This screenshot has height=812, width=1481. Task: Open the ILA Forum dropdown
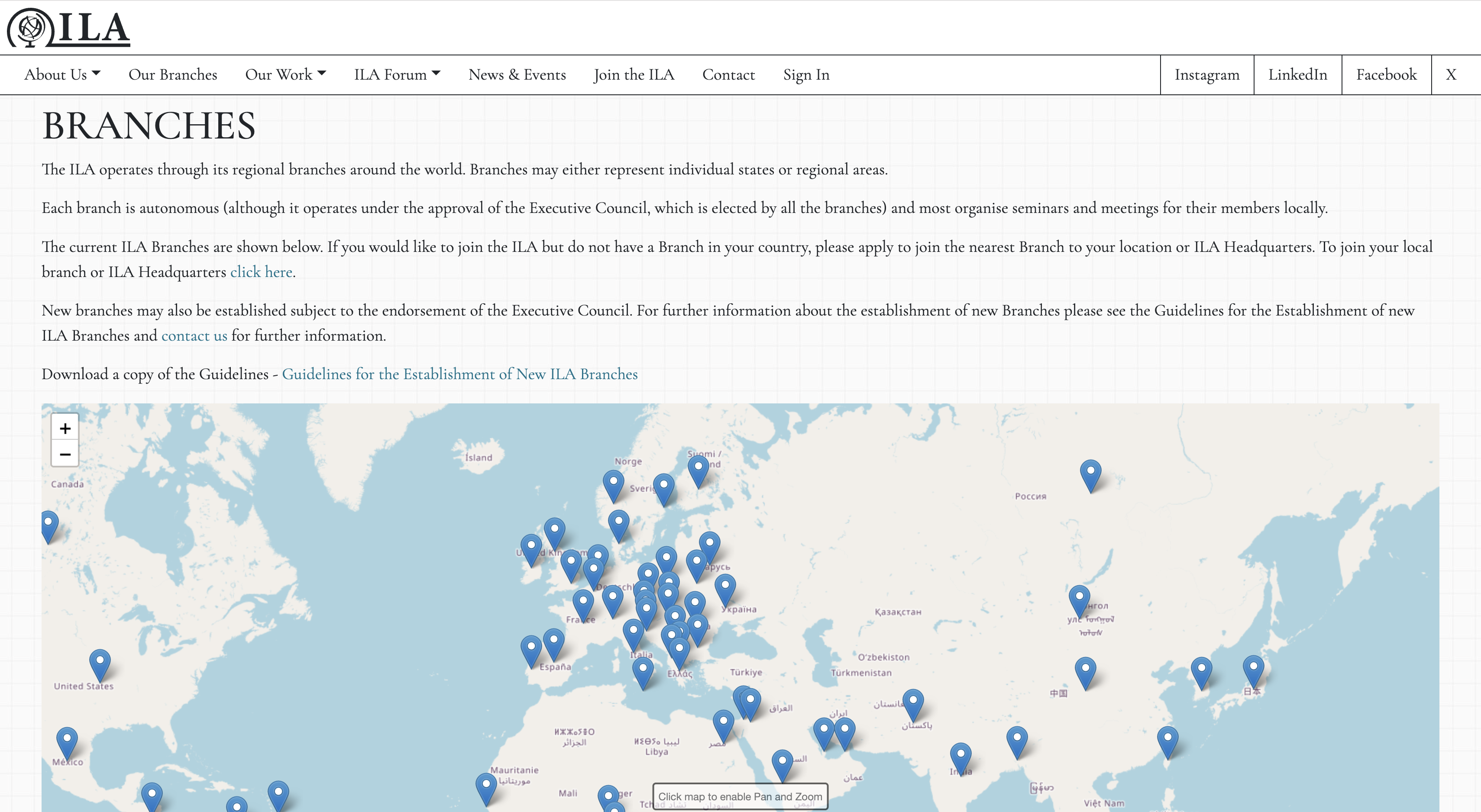(x=397, y=75)
